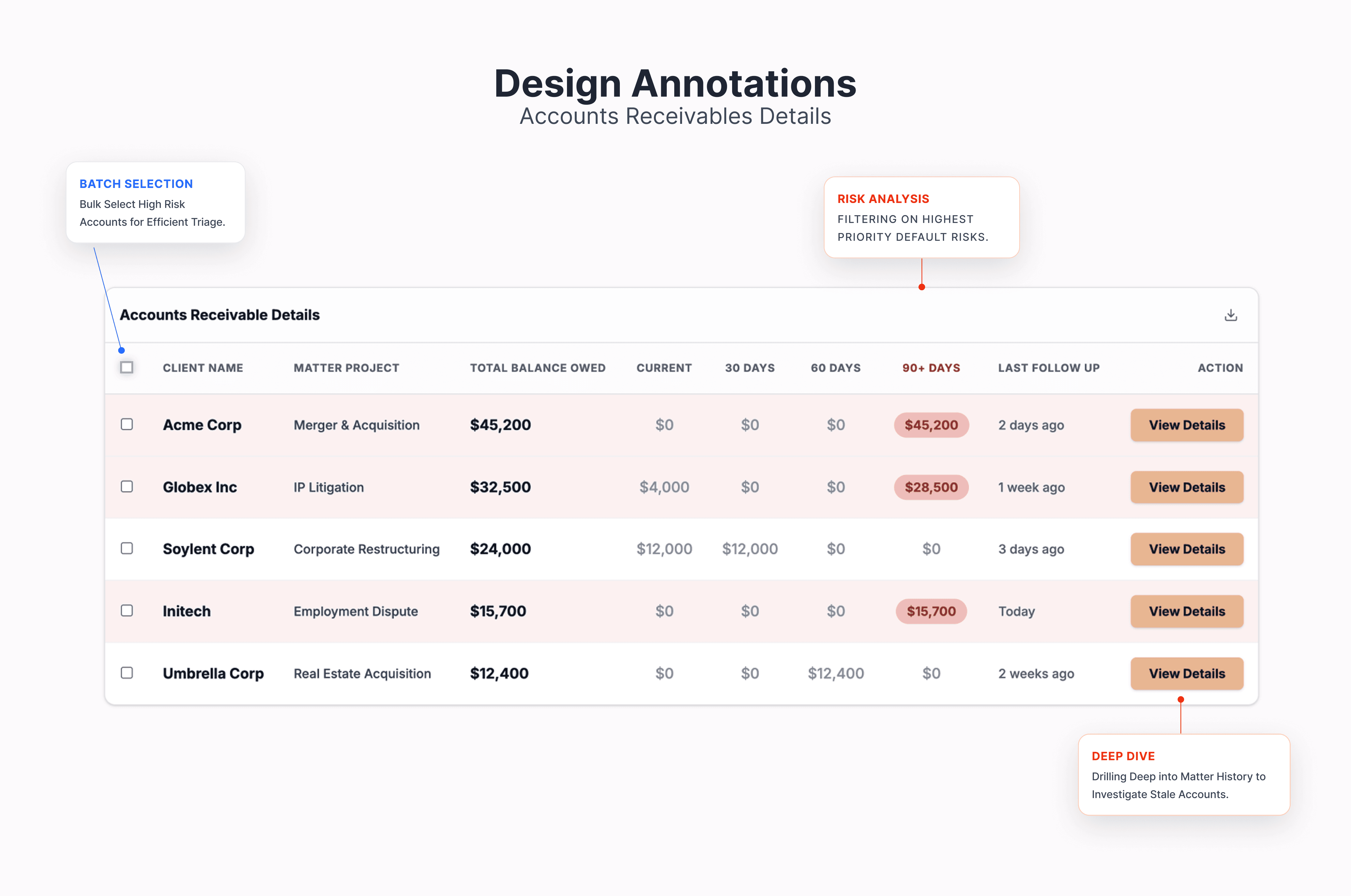View Details of Soylent Corp row
The width and height of the screenshot is (1351, 896).
pyautogui.click(x=1187, y=549)
